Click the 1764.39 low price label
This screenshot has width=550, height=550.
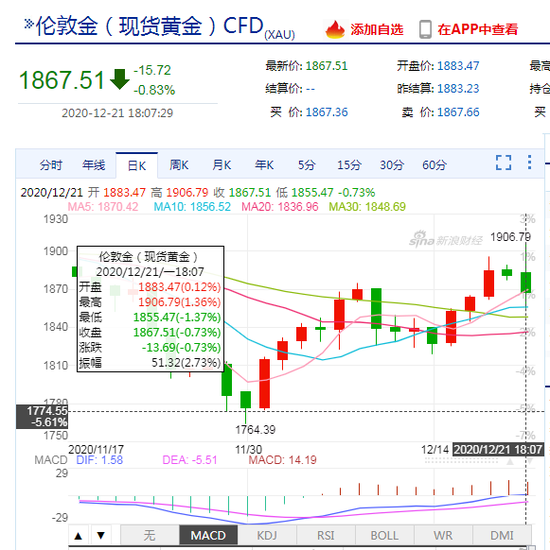255,430
